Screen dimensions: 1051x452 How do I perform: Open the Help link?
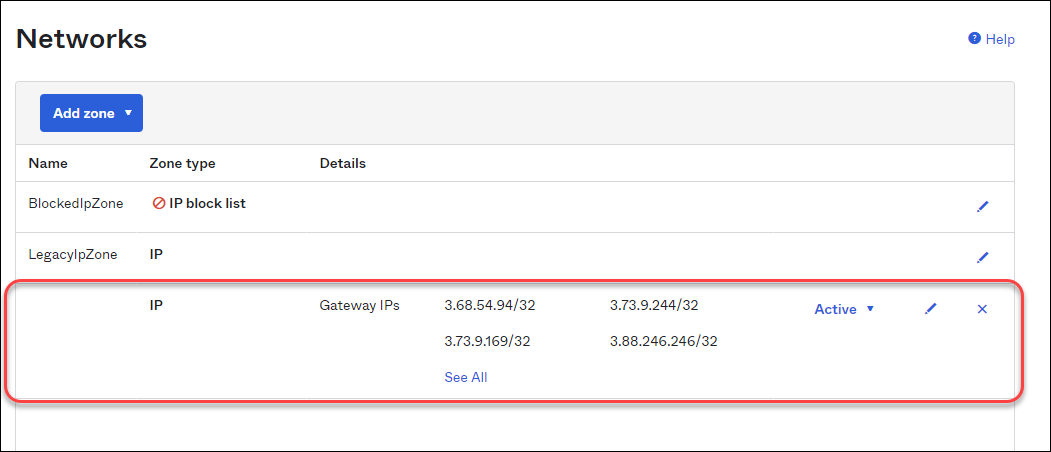(1000, 39)
